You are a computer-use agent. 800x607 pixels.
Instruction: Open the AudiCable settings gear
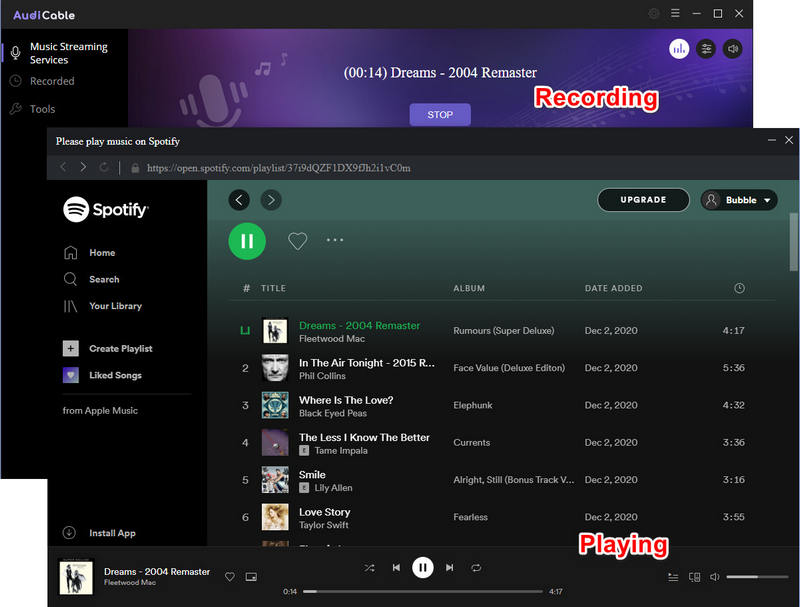coord(654,14)
